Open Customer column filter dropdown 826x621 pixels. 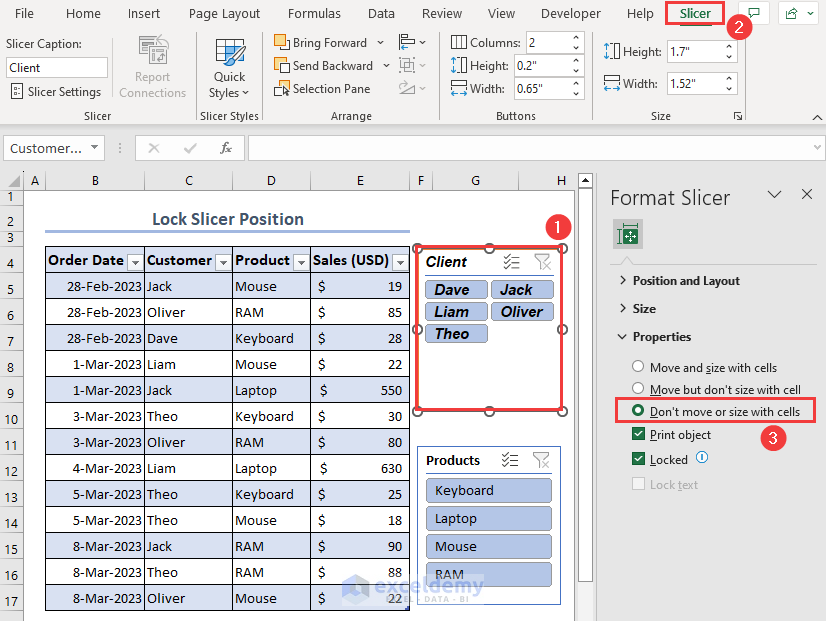(x=224, y=262)
